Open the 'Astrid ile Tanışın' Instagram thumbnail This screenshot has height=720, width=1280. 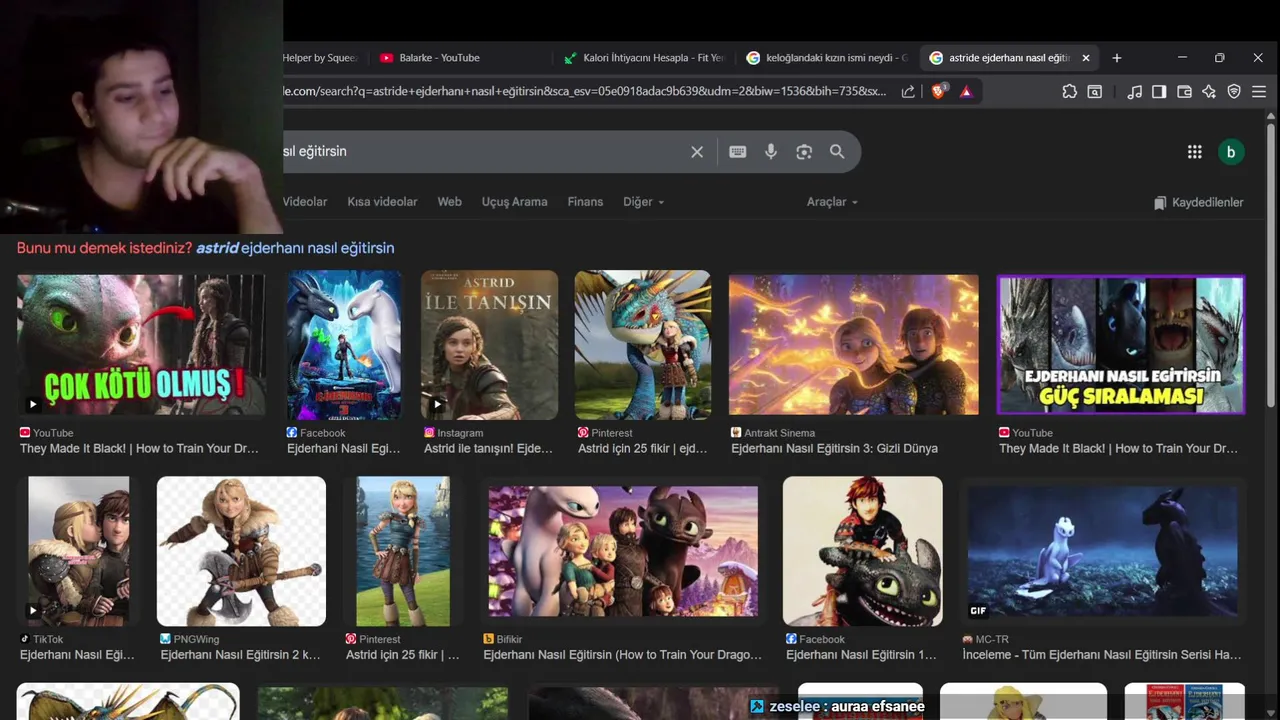tap(489, 345)
